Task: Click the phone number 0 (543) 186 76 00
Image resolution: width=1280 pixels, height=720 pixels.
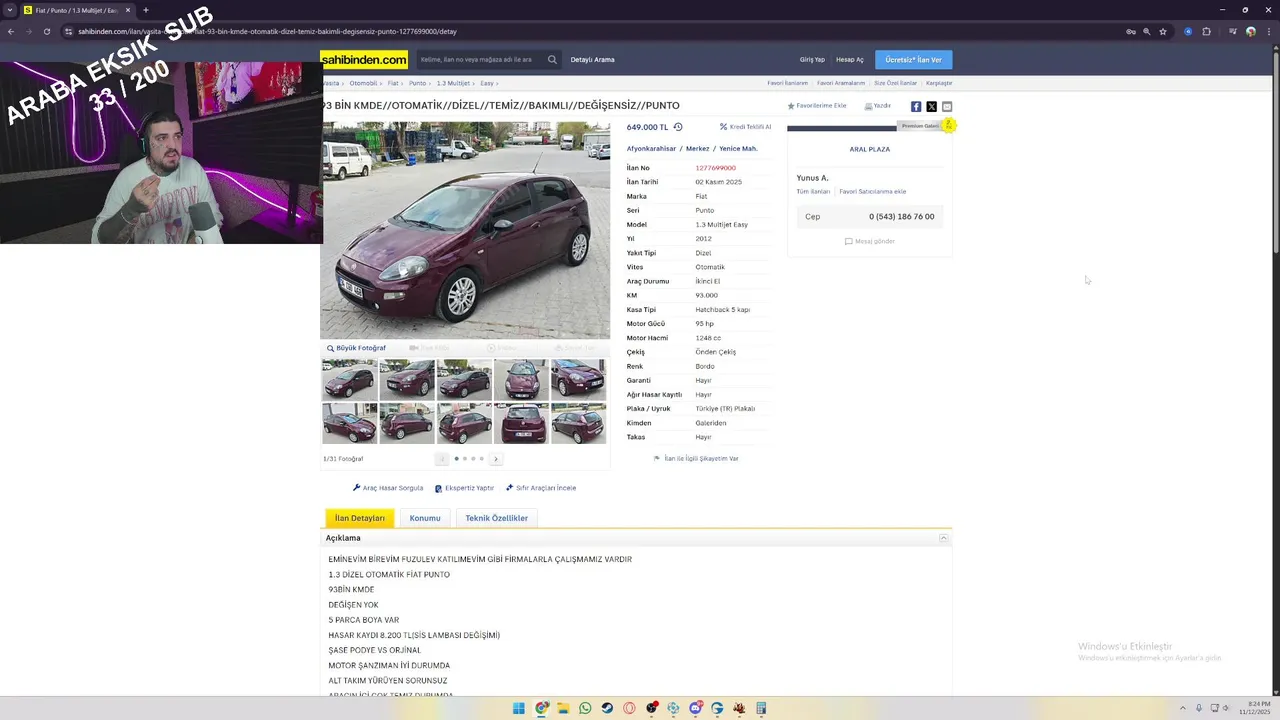Action: (x=901, y=216)
